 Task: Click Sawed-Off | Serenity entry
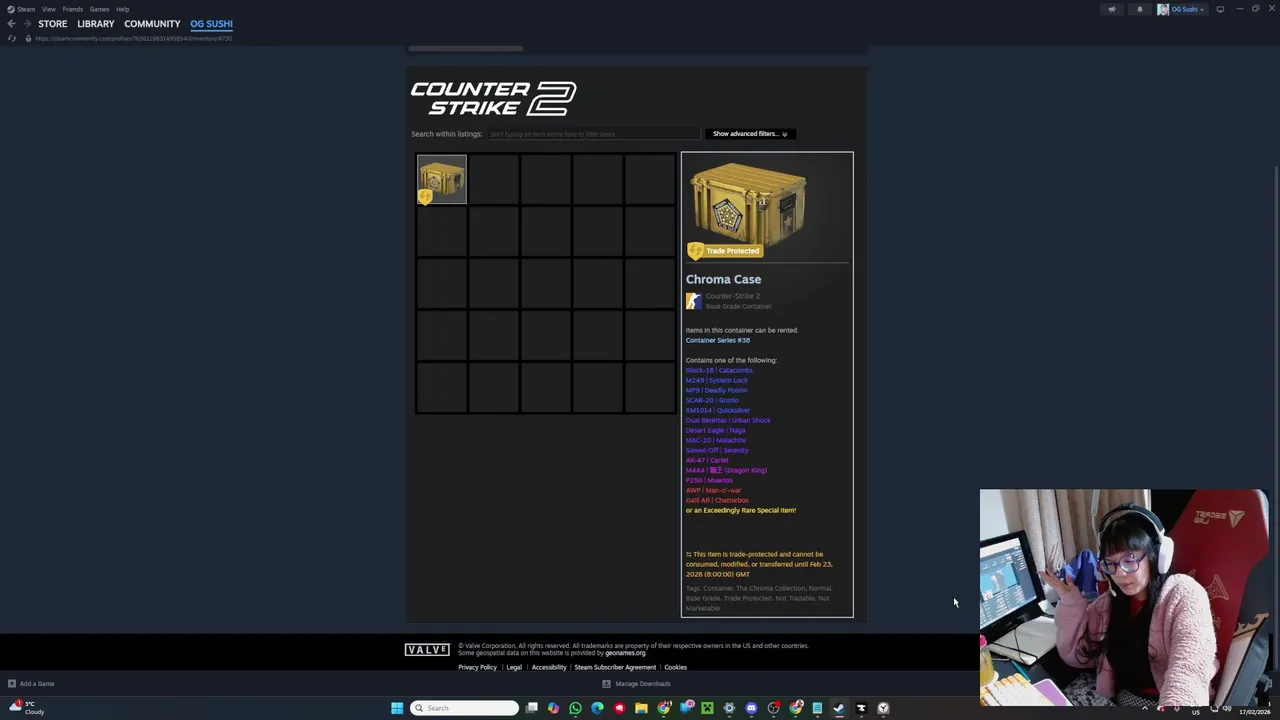[x=717, y=450]
